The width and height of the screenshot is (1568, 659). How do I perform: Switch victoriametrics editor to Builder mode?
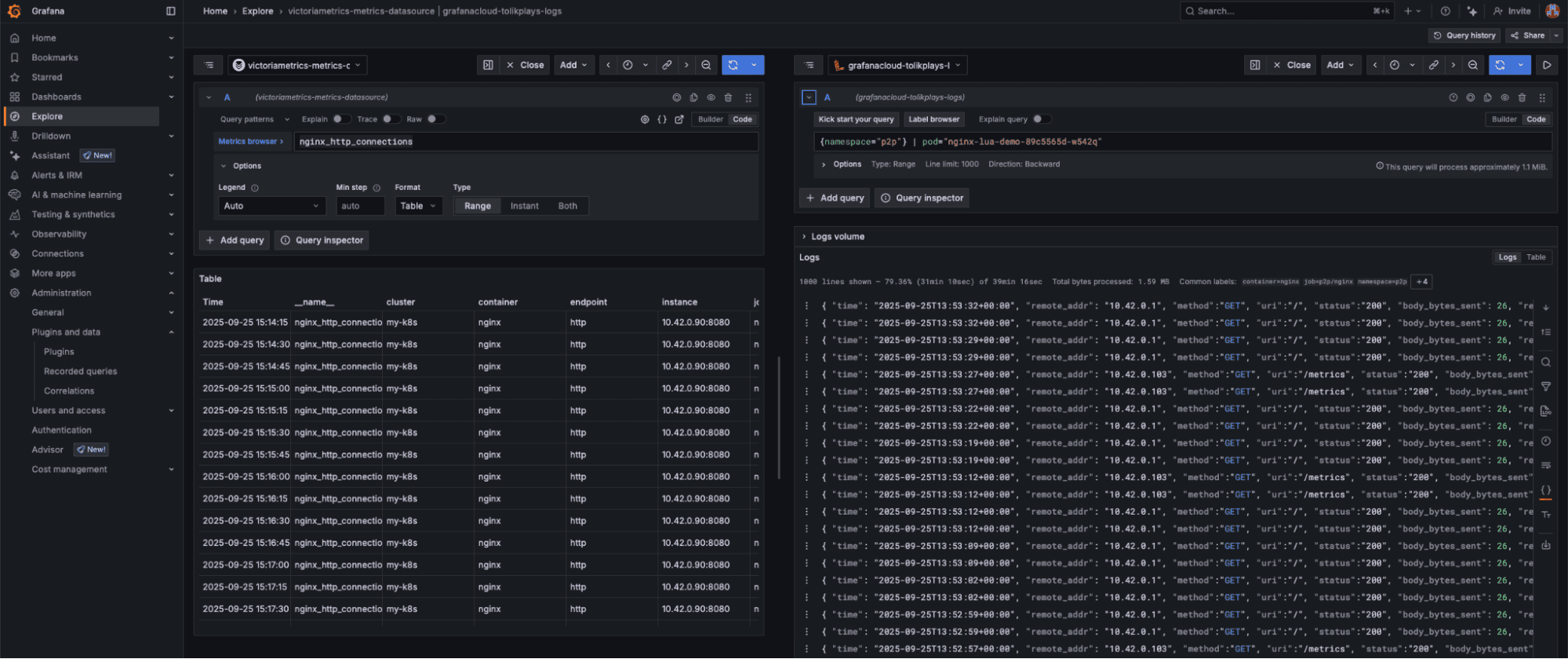(x=710, y=119)
